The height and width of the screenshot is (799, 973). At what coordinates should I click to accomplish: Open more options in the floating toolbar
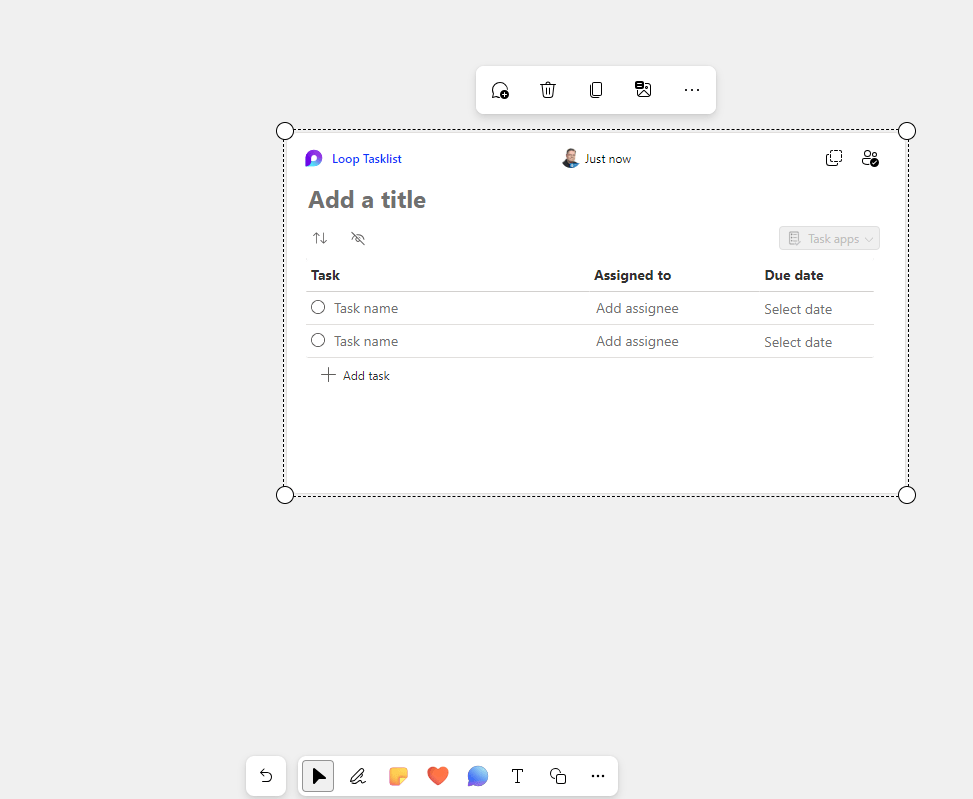point(692,90)
